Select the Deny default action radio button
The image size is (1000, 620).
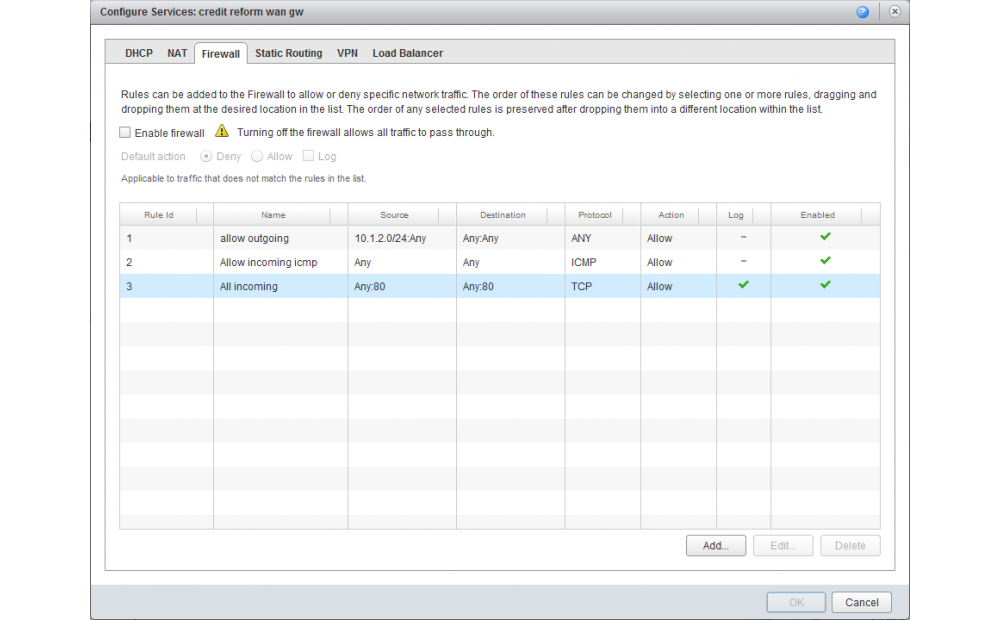(x=206, y=157)
